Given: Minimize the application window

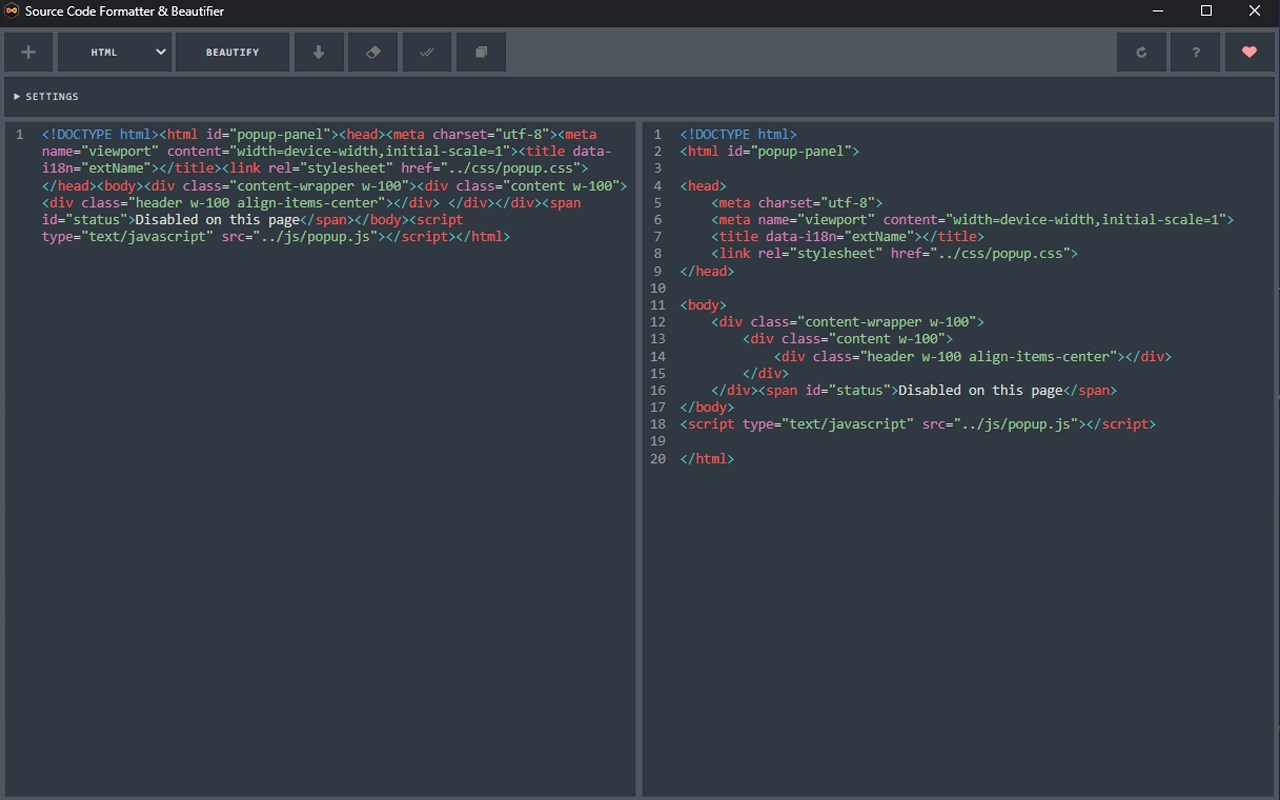Looking at the screenshot, I should [1158, 11].
